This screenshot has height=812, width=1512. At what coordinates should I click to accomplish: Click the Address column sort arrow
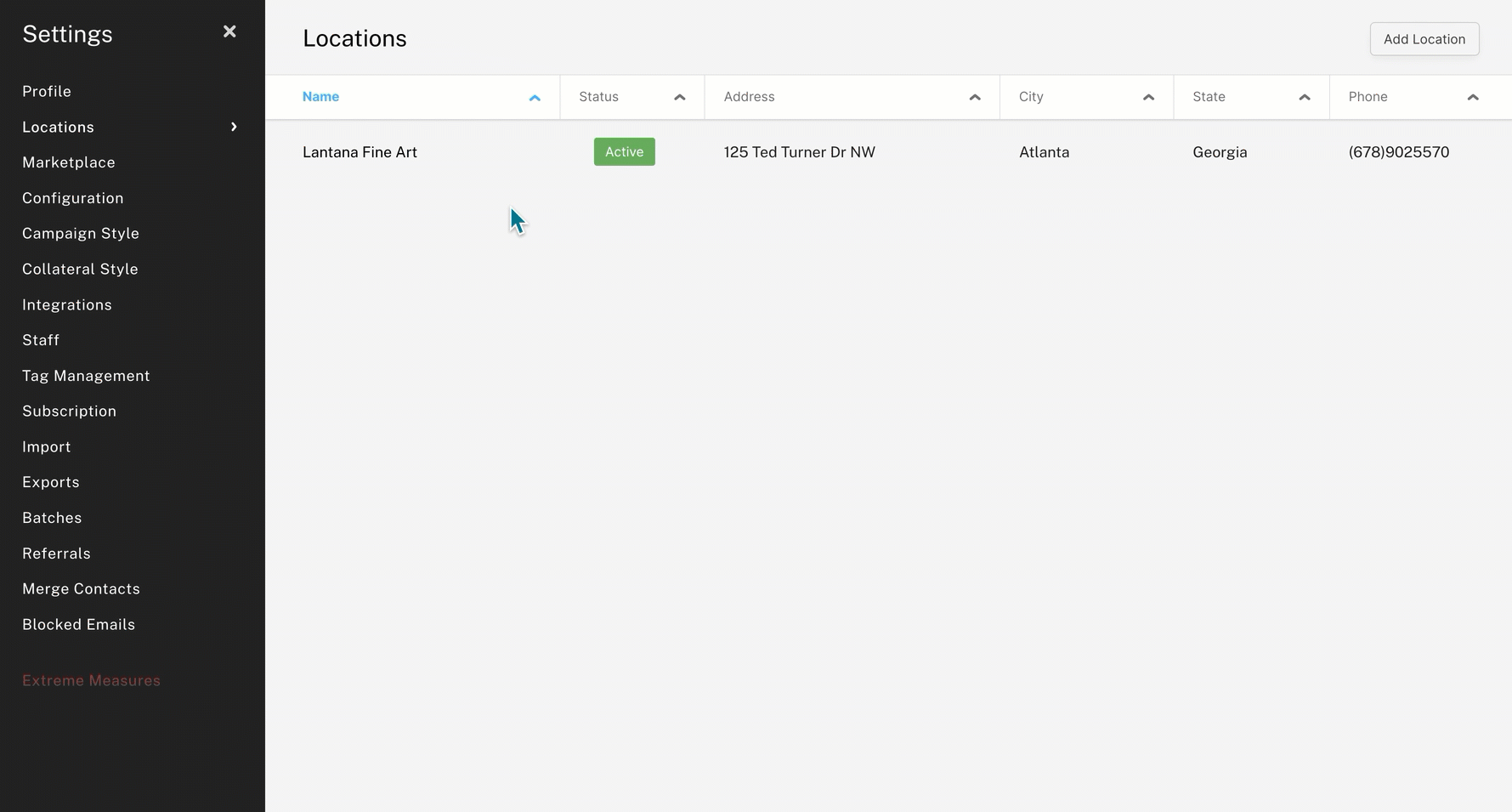point(974,97)
